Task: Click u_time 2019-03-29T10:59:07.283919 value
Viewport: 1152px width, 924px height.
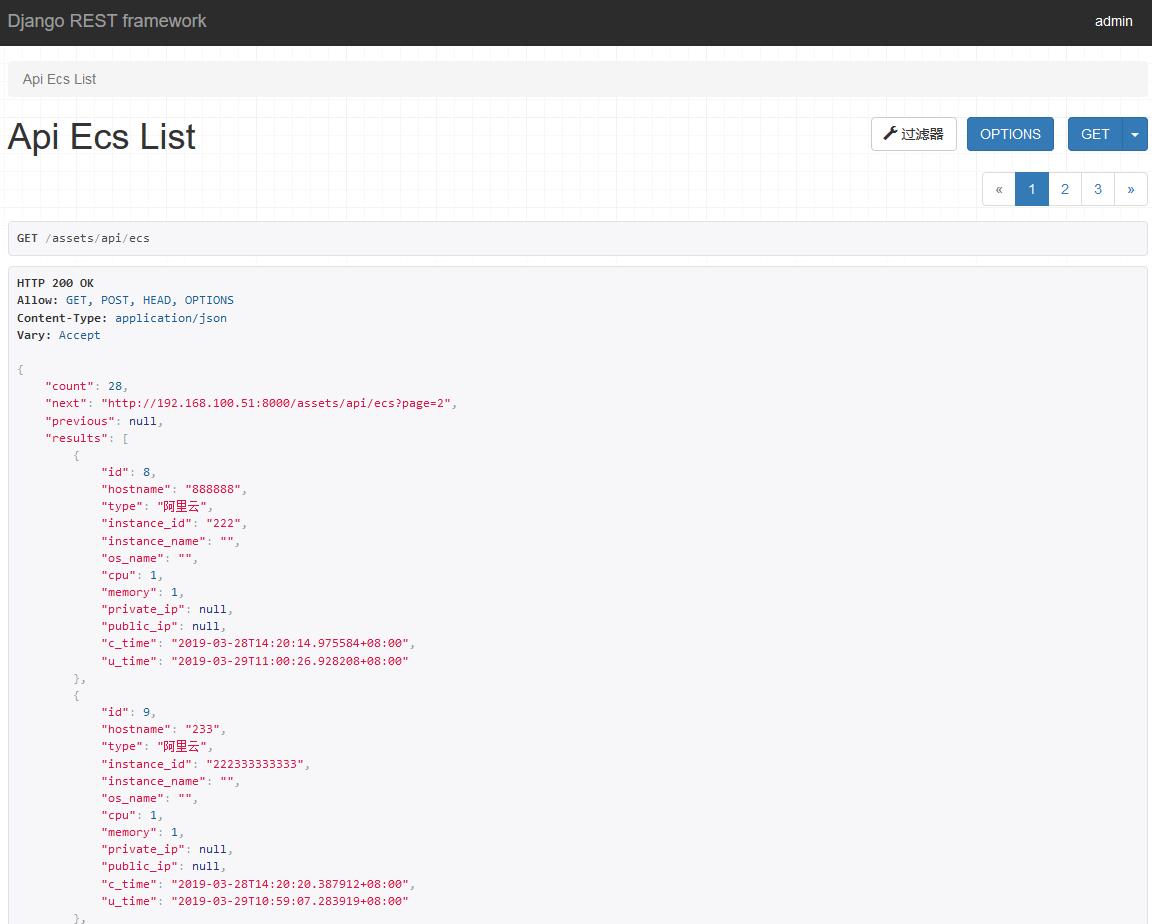Action: pyautogui.click(x=289, y=901)
